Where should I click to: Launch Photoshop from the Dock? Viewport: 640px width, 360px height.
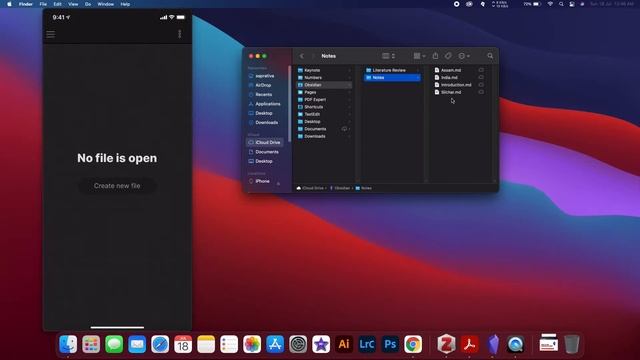pos(390,344)
